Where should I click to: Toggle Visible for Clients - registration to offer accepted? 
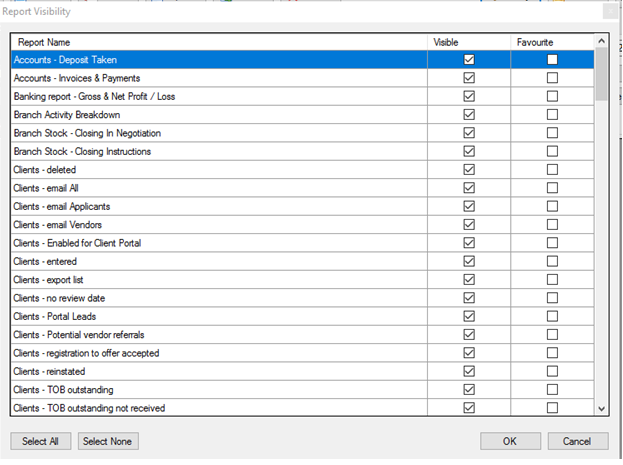pyautogui.click(x=469, y=353)
